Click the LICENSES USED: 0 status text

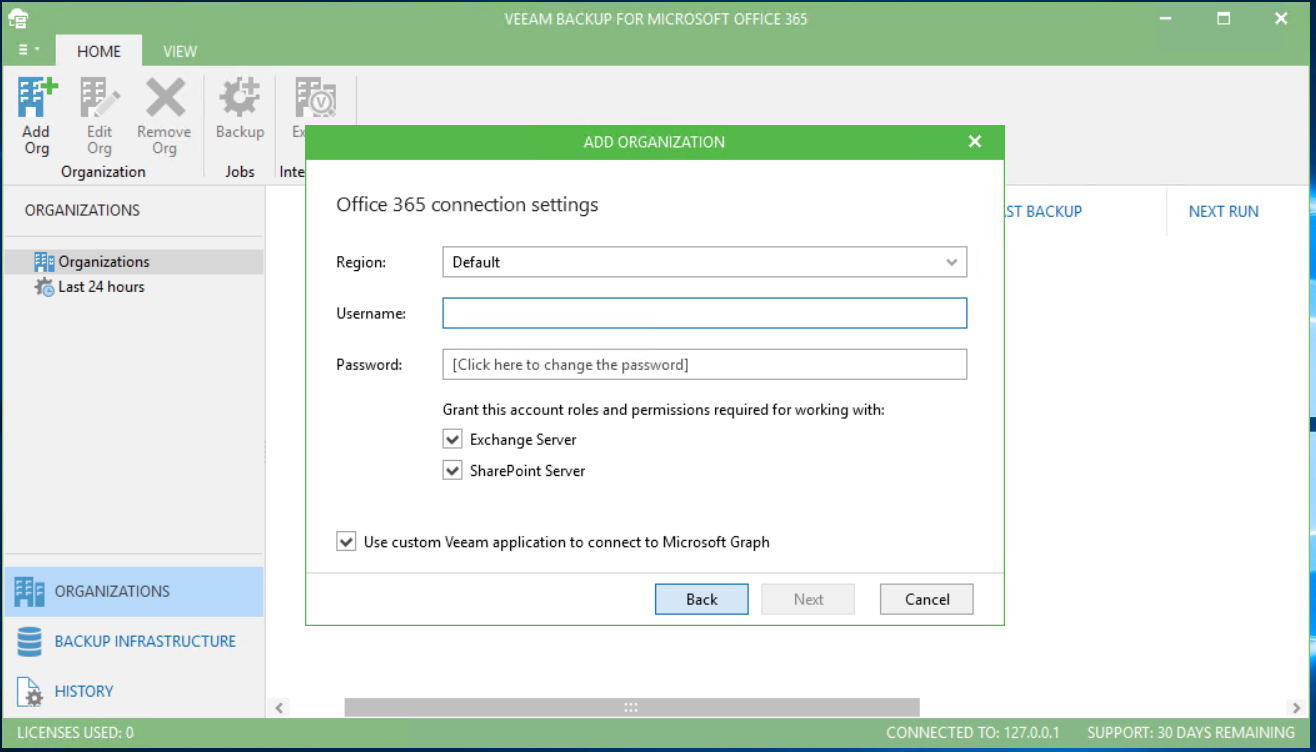click(75, 733)
